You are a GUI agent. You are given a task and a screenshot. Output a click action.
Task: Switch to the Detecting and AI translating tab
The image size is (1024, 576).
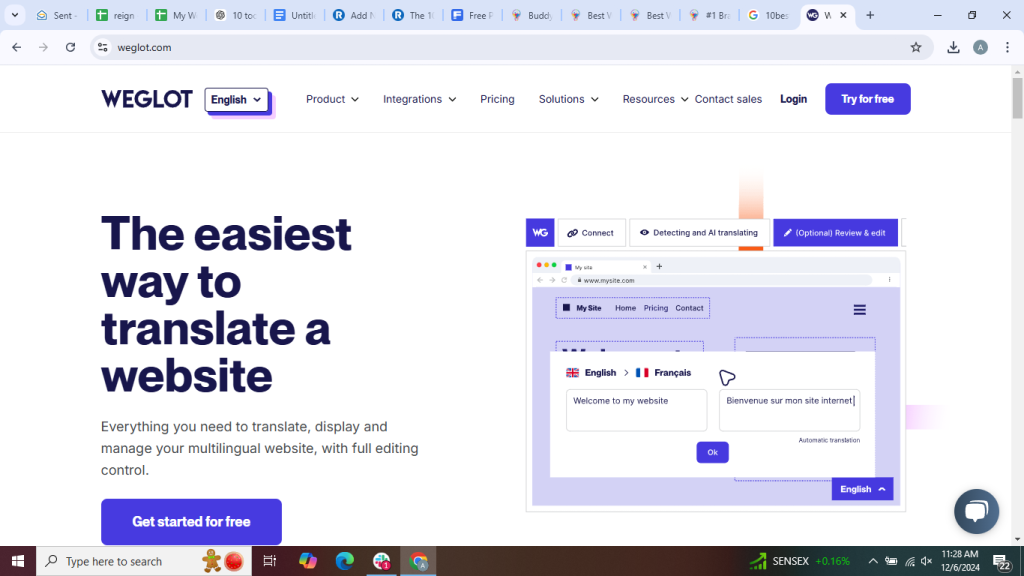point(699,233)
